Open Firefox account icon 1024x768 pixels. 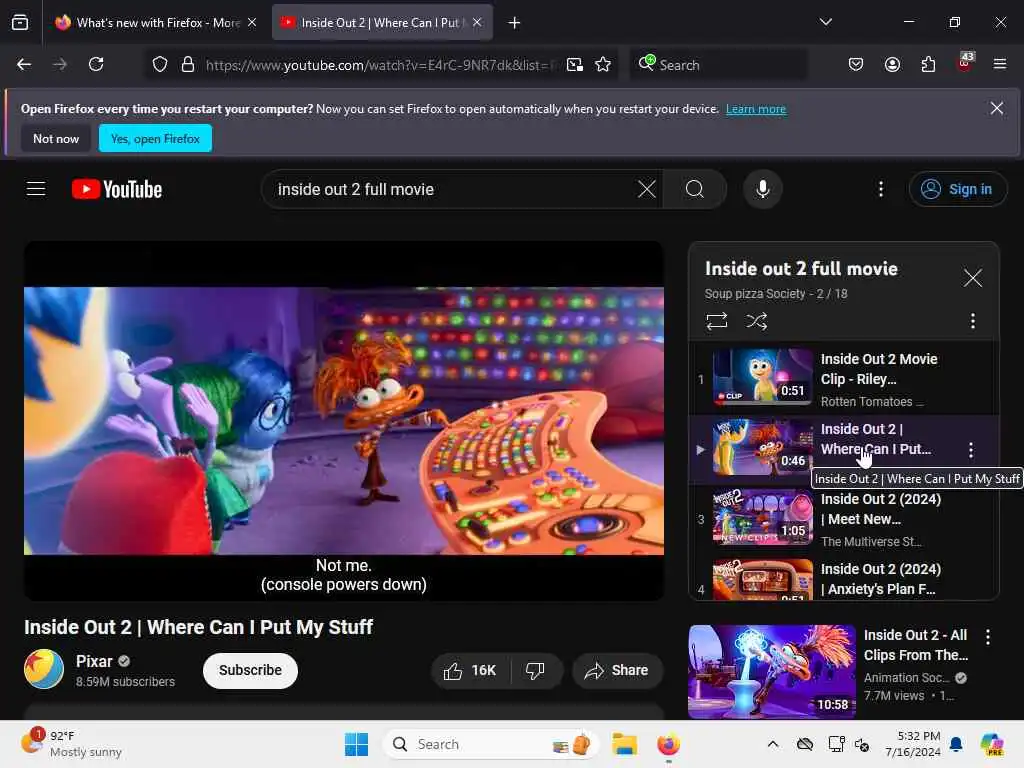[x=892, y=64]
